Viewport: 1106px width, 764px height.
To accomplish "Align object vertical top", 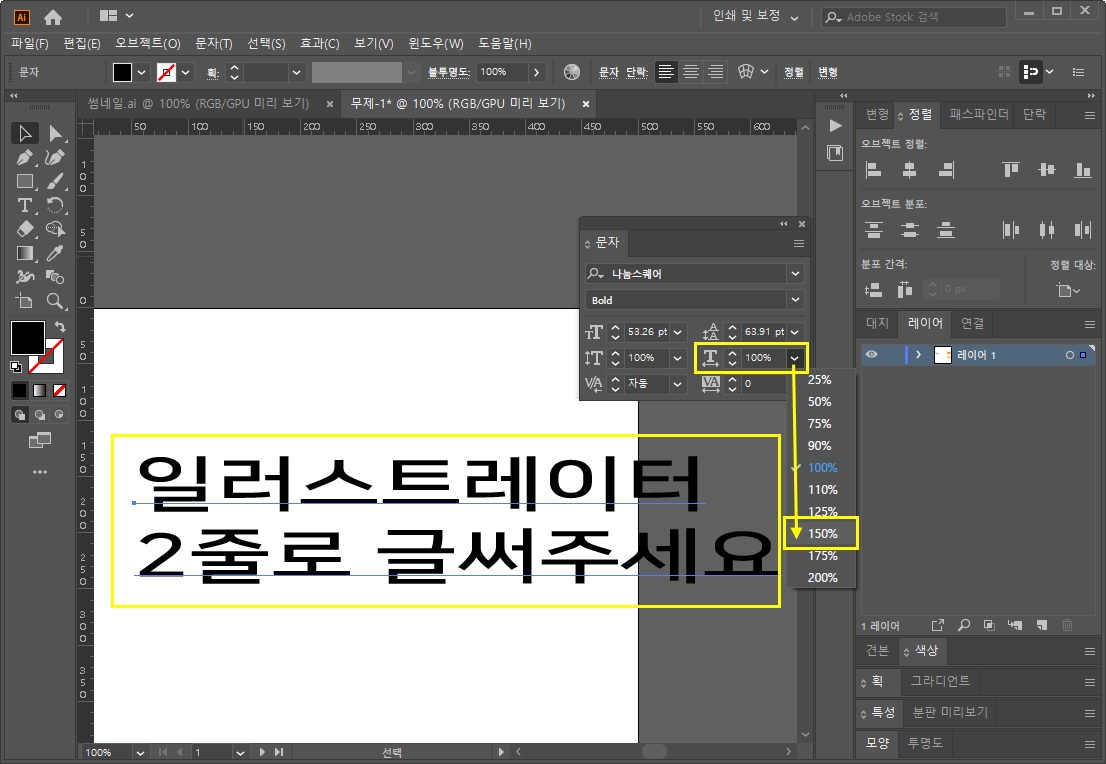I will 1011,169.
